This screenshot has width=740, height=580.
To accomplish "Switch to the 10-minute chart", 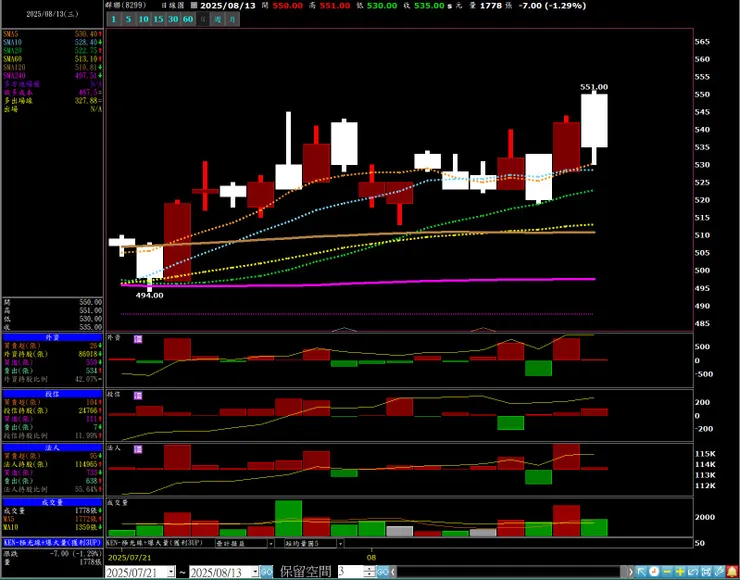I will click(x=143, y=19).
